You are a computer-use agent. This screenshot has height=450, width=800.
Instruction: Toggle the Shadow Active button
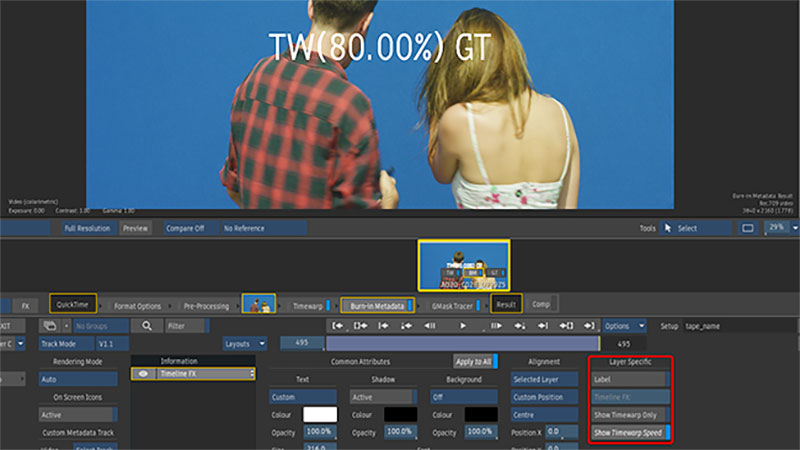(383, 397)
